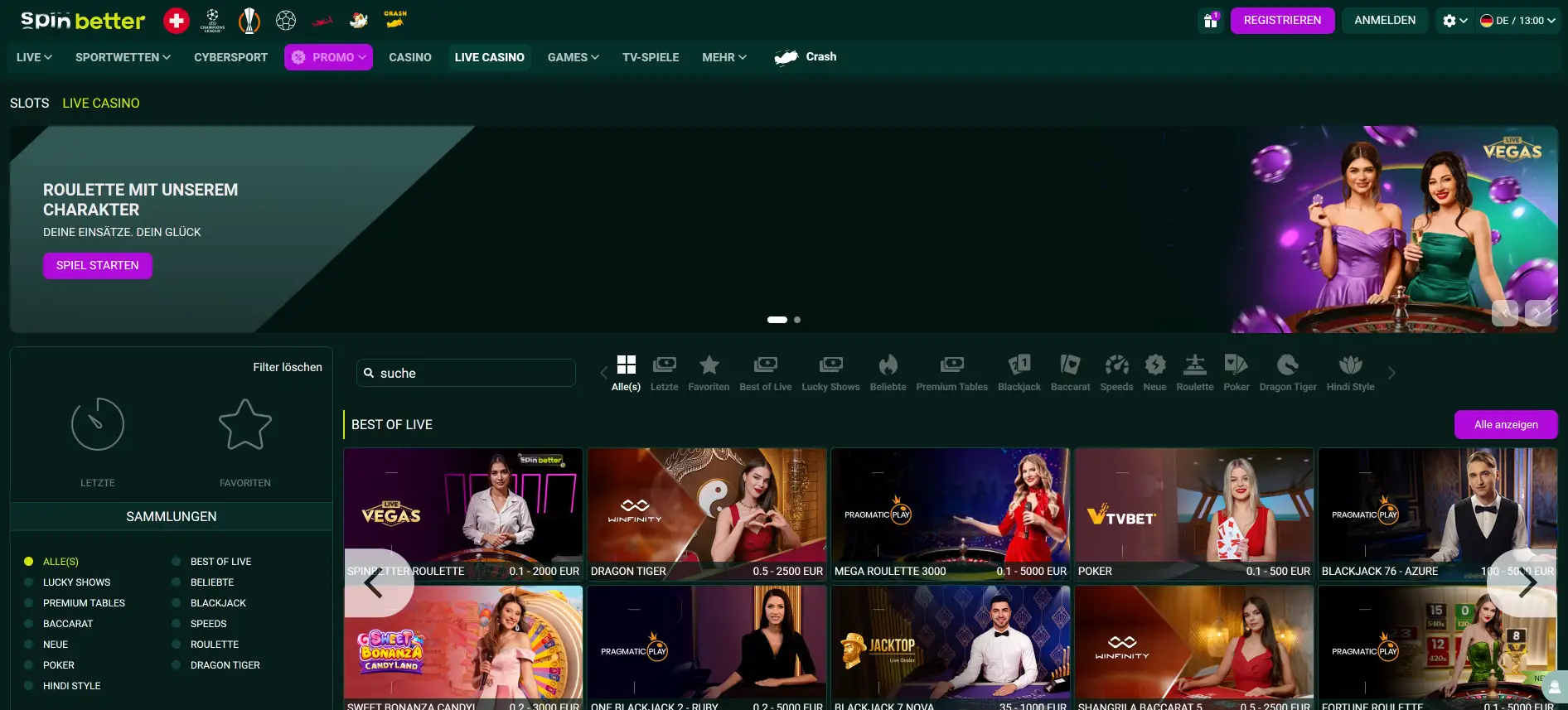Switch to the SLOTS tab
The image size is (1568, 710).
30,103
